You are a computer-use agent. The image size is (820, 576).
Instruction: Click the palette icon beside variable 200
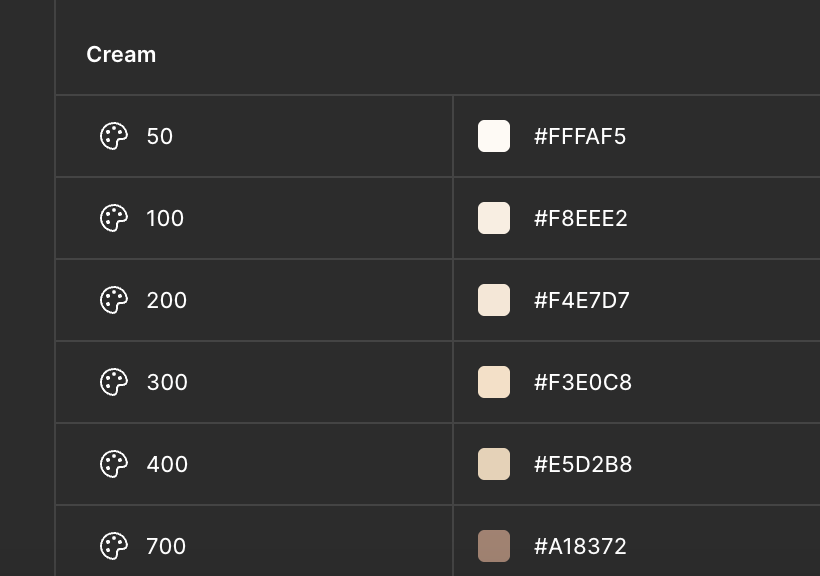click(114, 300)
